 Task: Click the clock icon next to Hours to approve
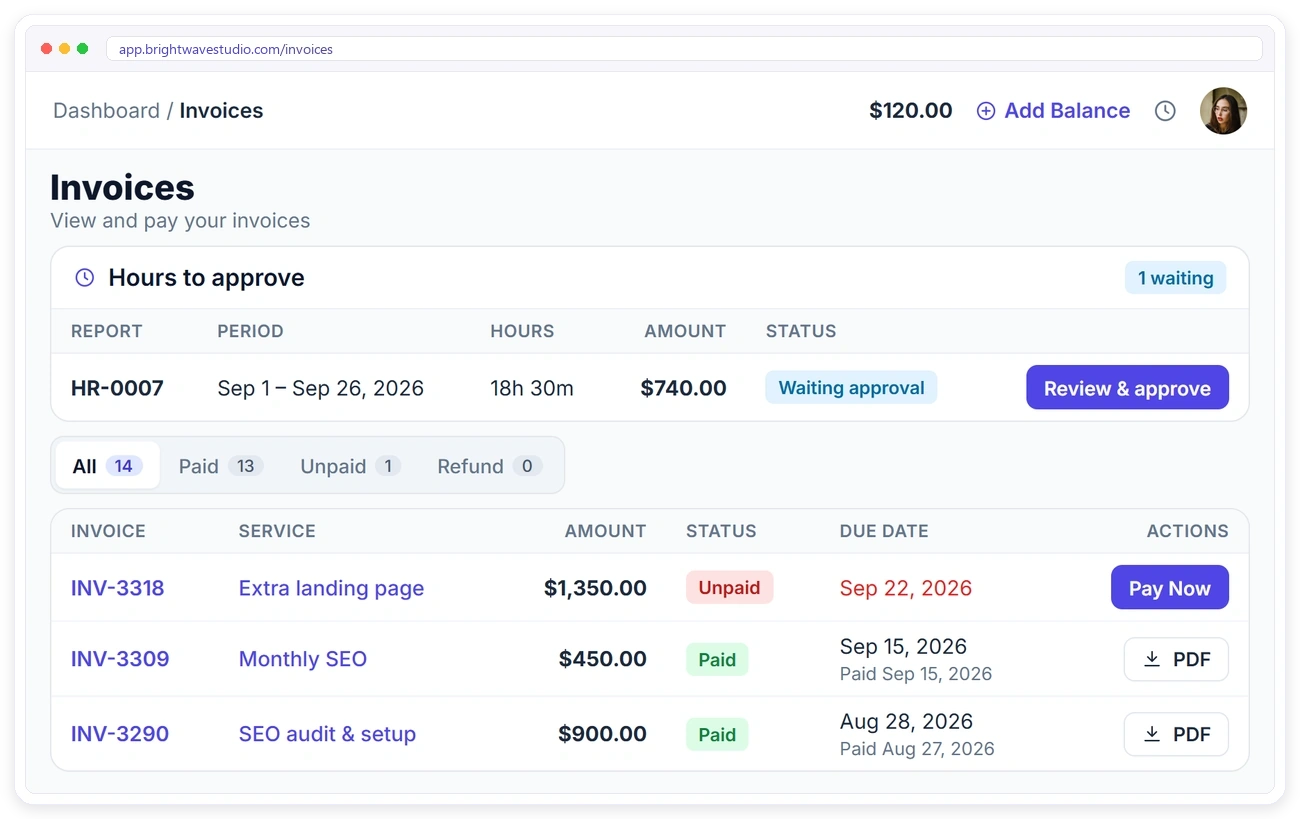tap(85, 278)
